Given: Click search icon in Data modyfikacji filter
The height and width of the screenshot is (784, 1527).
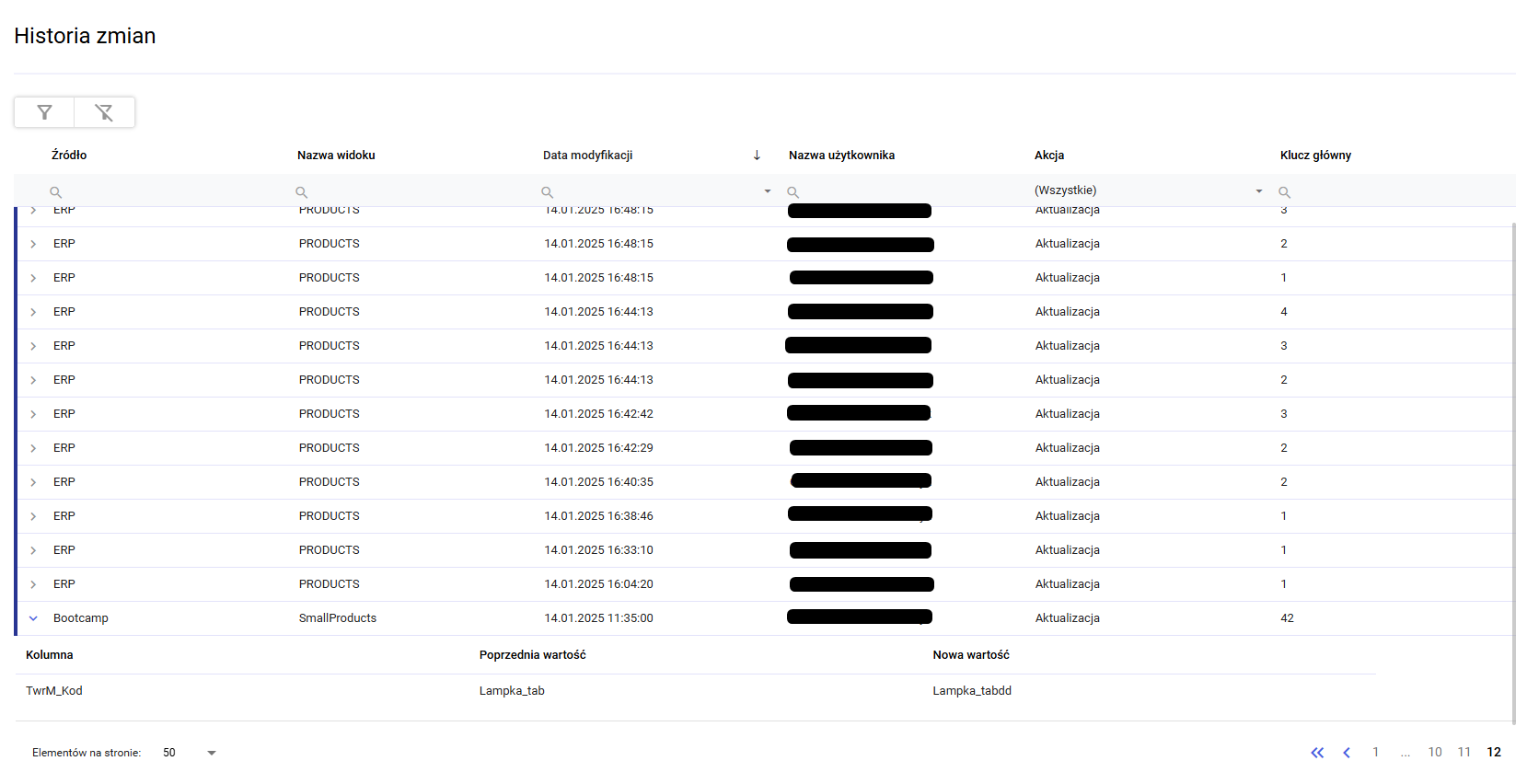Looking at the screenshot, I should click(x=547, y=191).
